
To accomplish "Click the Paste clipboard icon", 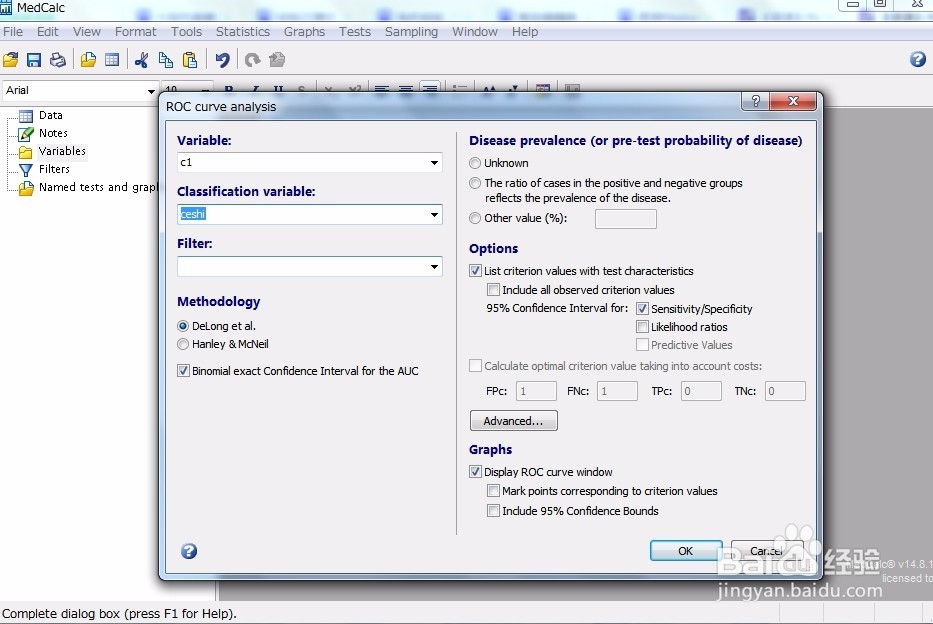I will (190, 59).
